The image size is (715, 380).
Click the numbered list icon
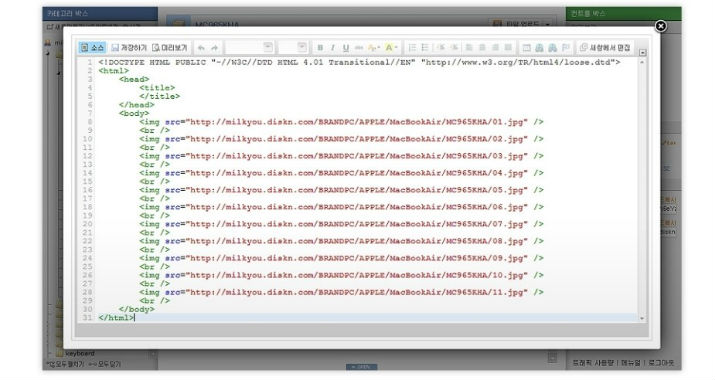[x=412, y=47]
